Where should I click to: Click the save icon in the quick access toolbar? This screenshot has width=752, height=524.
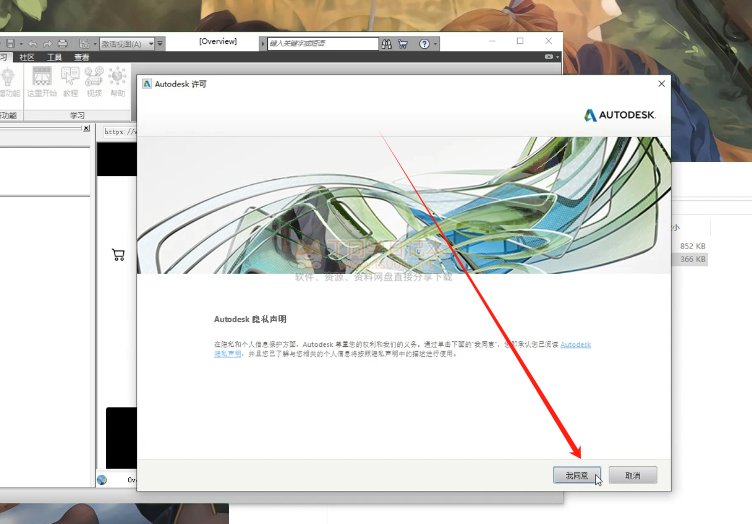(11, 44)
